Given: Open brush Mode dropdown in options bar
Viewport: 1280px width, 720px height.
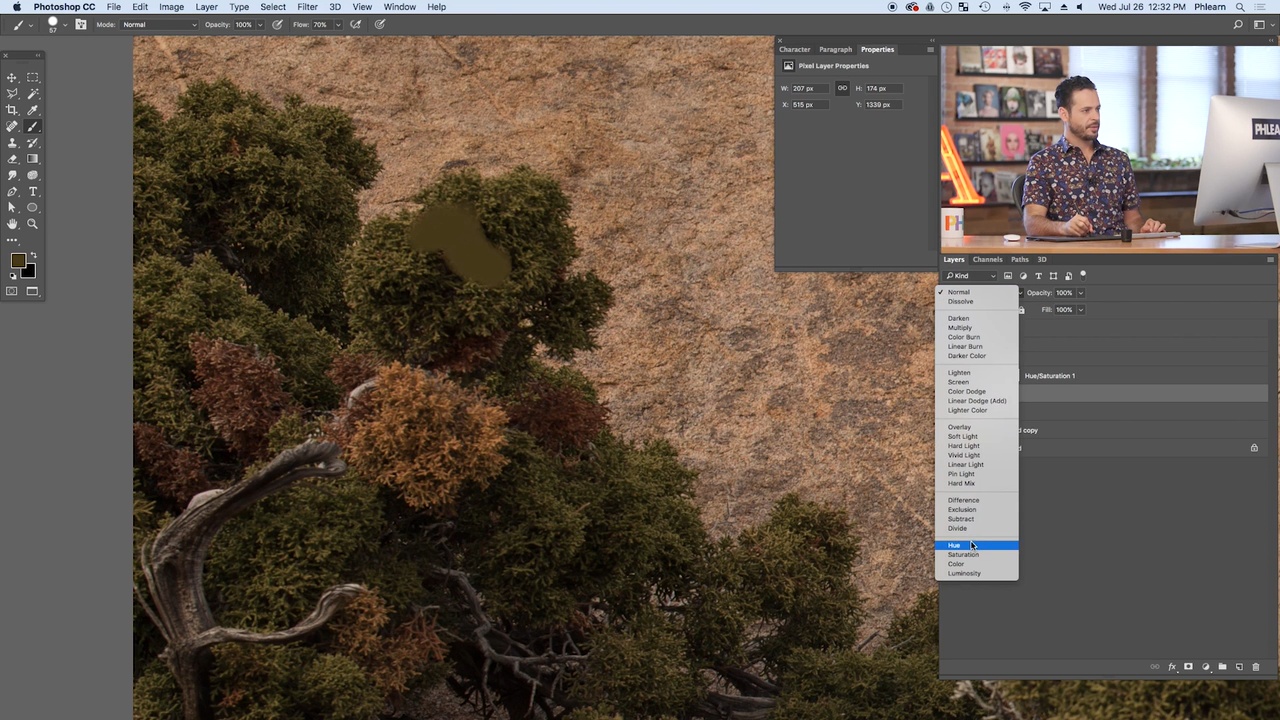Looking at the screenshot, I should (x=160, y=24).
